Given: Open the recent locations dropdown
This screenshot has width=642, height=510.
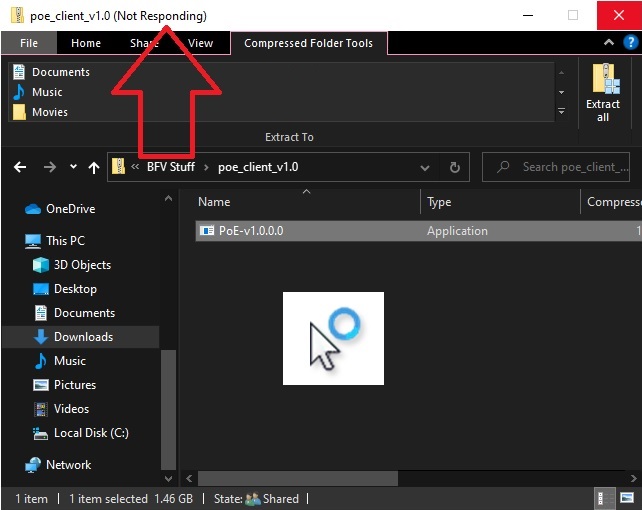Looking at the screenshot, I should pyautogui.click(x=73, y=167).
